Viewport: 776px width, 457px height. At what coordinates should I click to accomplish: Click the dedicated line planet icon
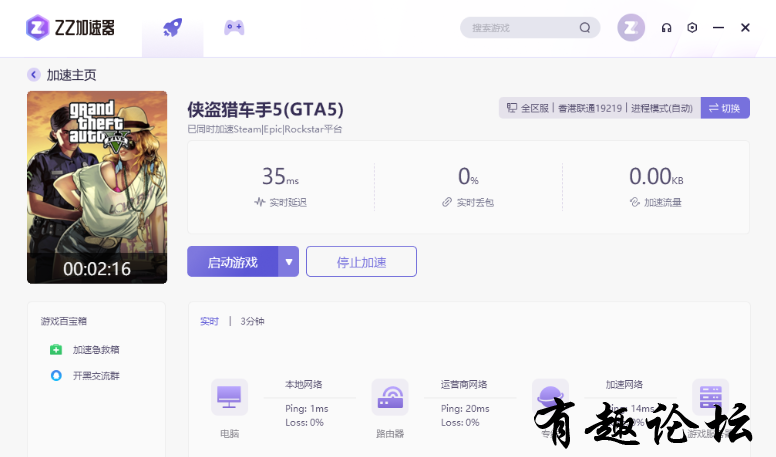(x=550, y=397)
